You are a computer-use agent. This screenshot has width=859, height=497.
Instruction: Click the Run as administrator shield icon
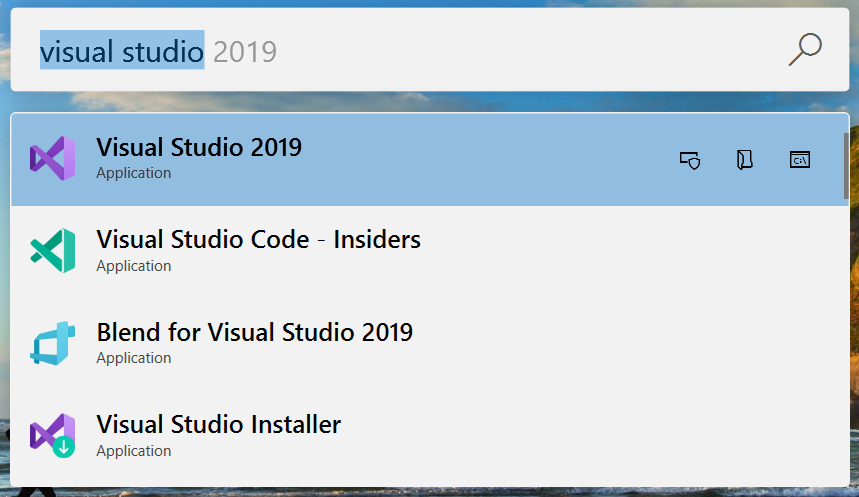[689, 160]
